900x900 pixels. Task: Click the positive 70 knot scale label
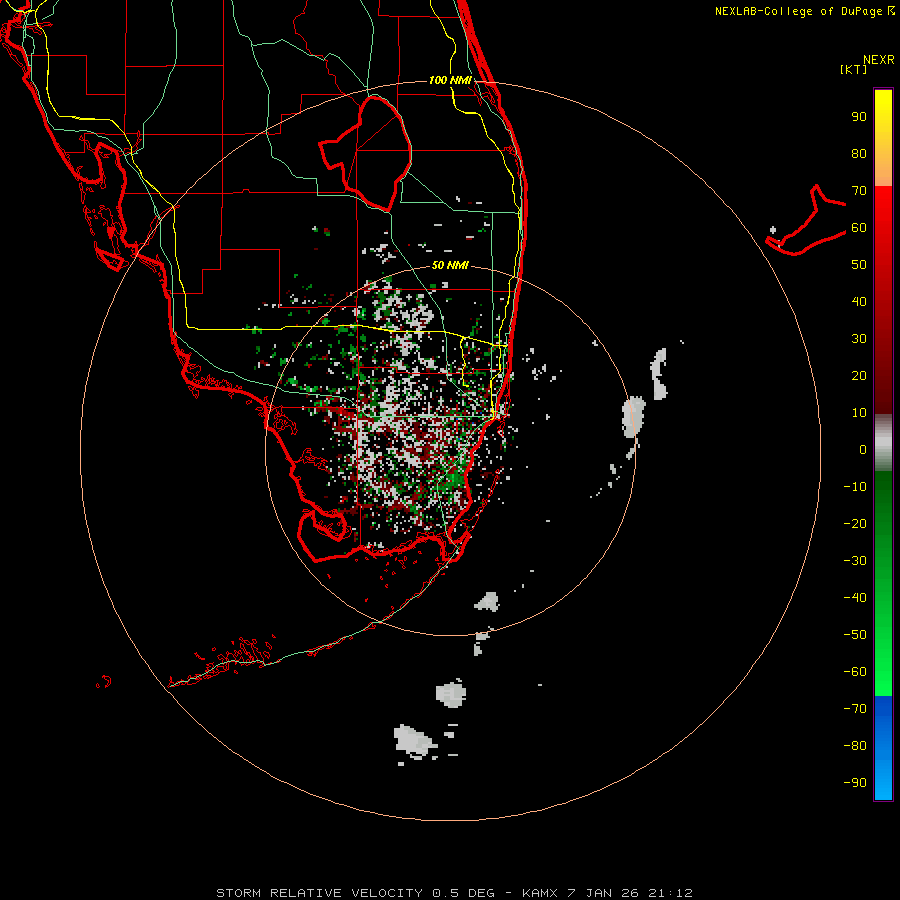coord(859,191)
